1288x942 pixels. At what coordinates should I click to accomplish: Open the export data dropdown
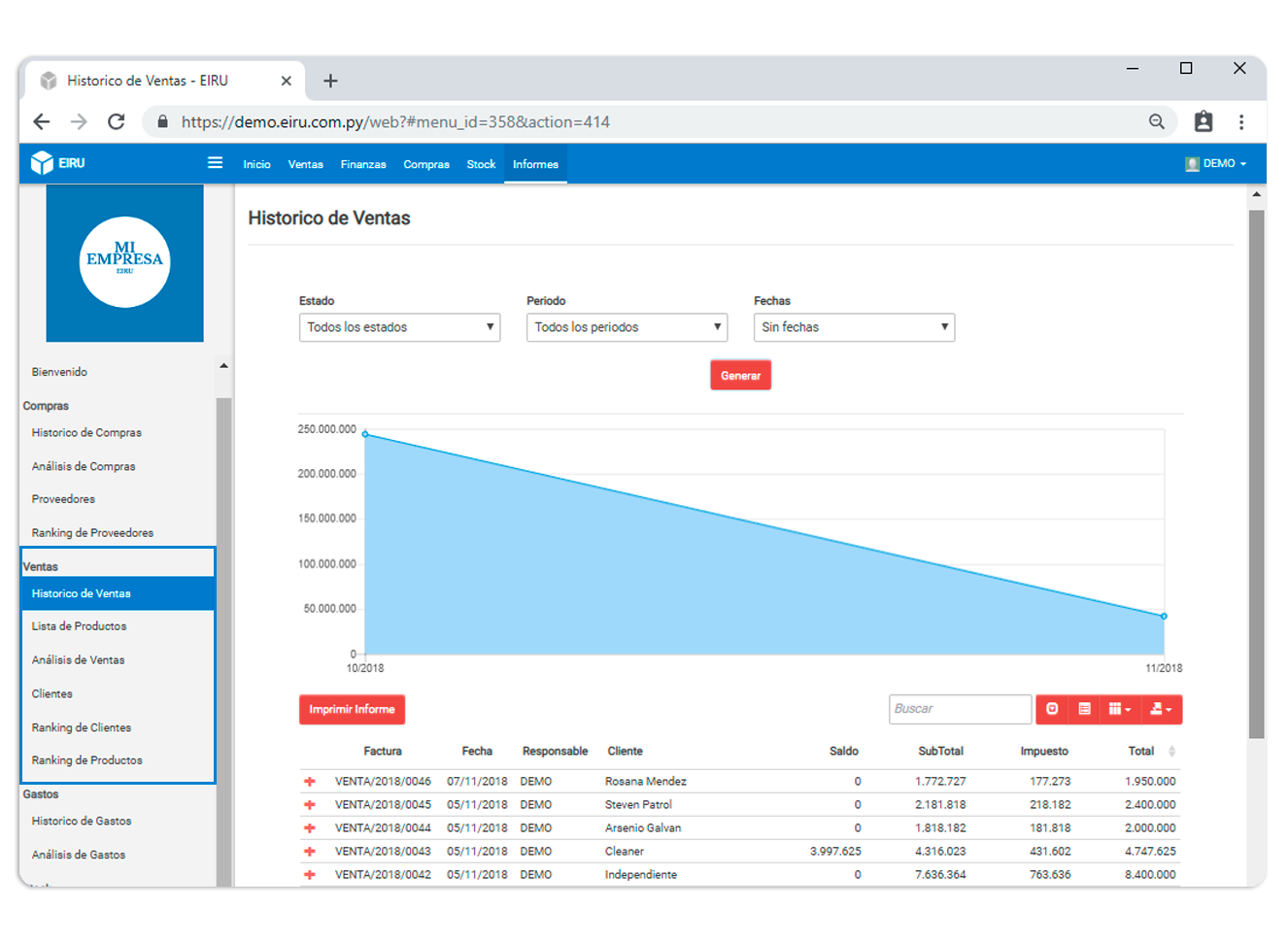click(1161, 710)
